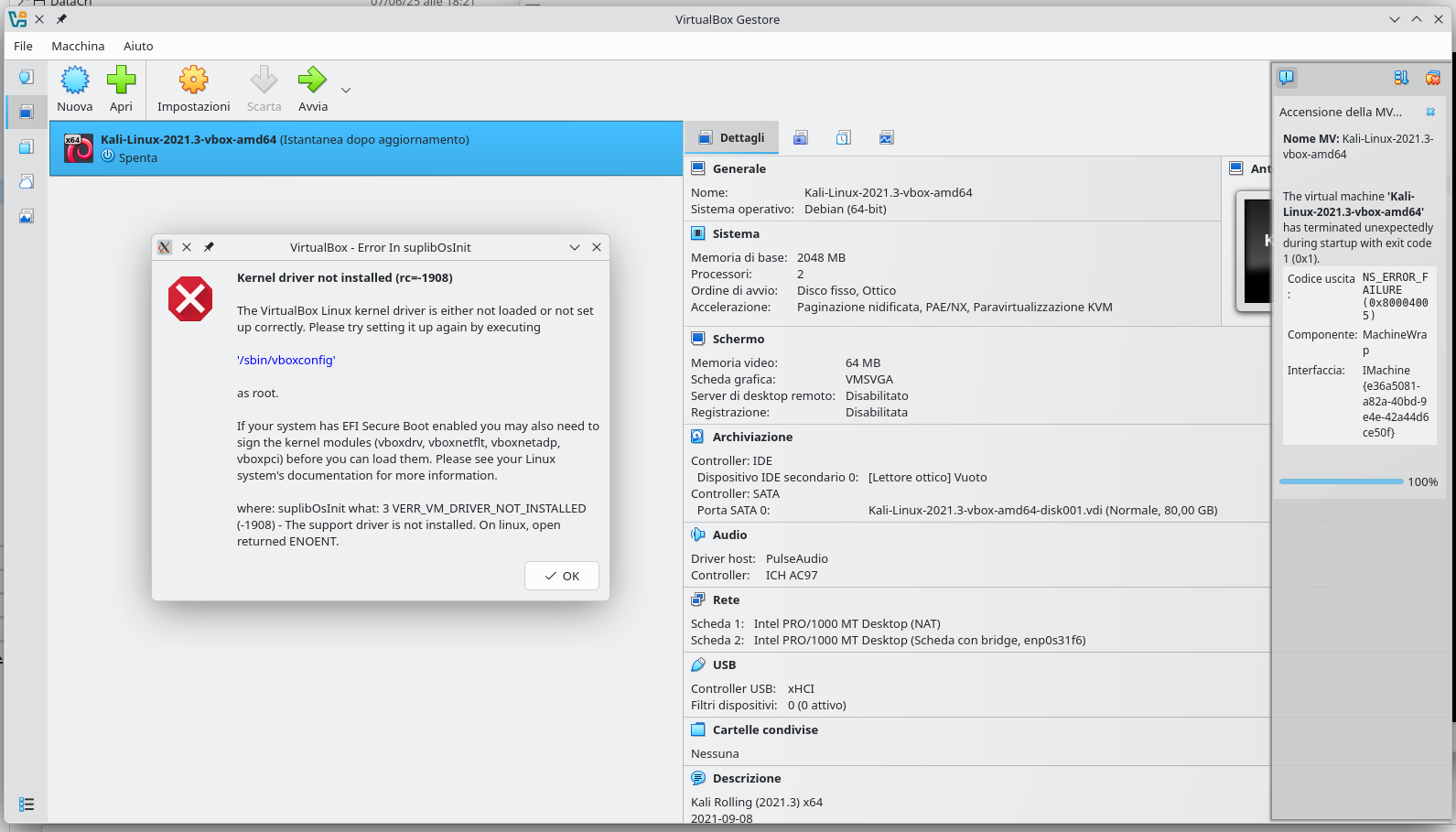Expand sidebar labels using bottom-left list icon
The height and width of the screenshot is (832, 1456).
27,804
